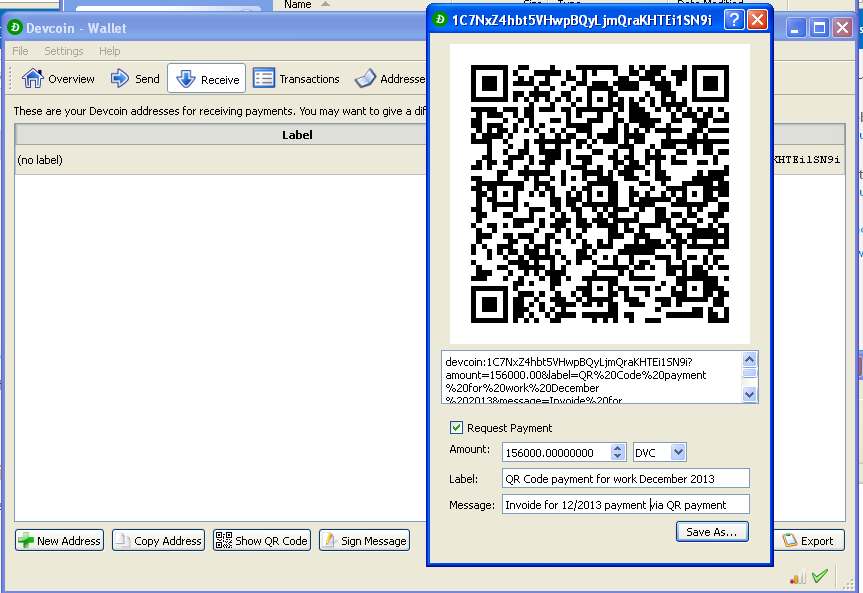
Task: Open the File menu
Action: point(20,51)
